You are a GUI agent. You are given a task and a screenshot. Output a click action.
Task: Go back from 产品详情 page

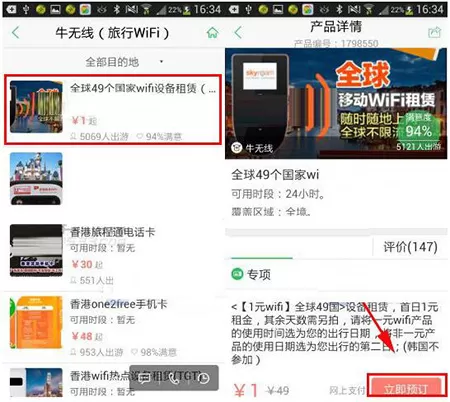238,33
